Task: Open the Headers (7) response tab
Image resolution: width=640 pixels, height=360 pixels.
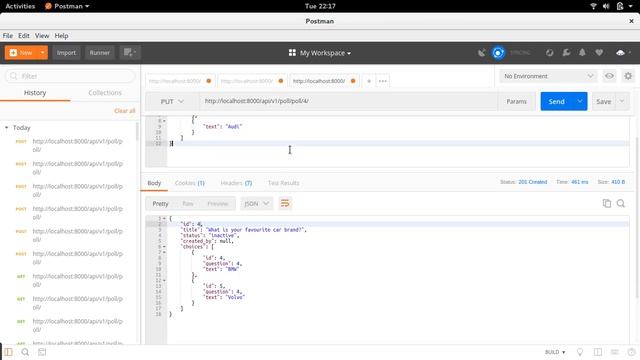Action: pos(236,183)
